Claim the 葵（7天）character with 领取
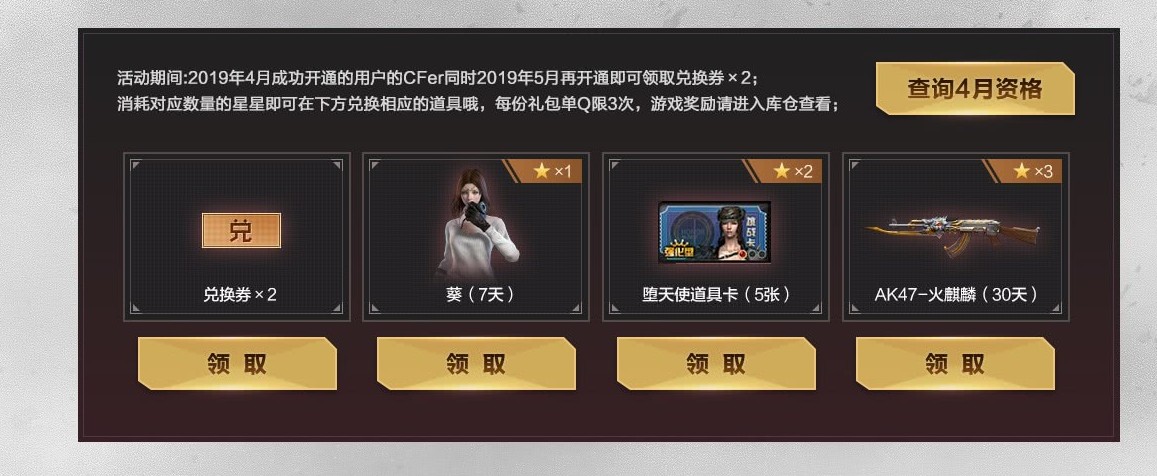Viewport: 1157px width, 476px height. 476,364
